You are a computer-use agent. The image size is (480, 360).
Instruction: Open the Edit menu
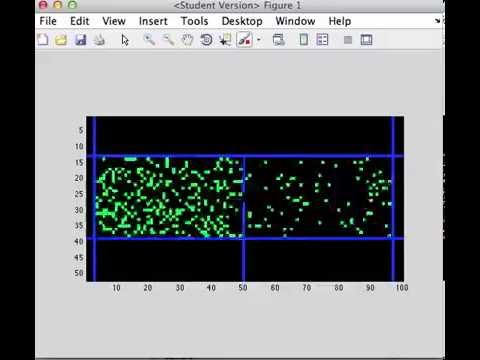pyautogui.click(x=80, y=21)
